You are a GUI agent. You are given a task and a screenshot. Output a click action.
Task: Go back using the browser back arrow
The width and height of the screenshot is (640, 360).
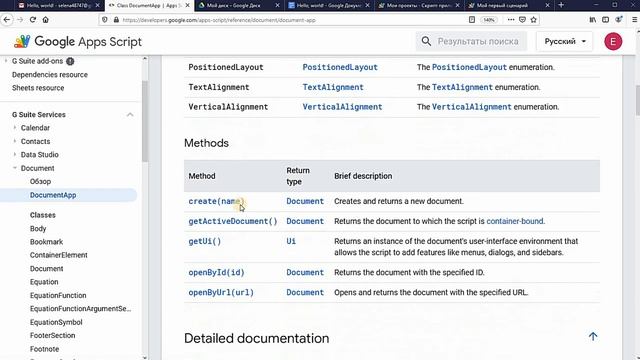pos(7,20)
